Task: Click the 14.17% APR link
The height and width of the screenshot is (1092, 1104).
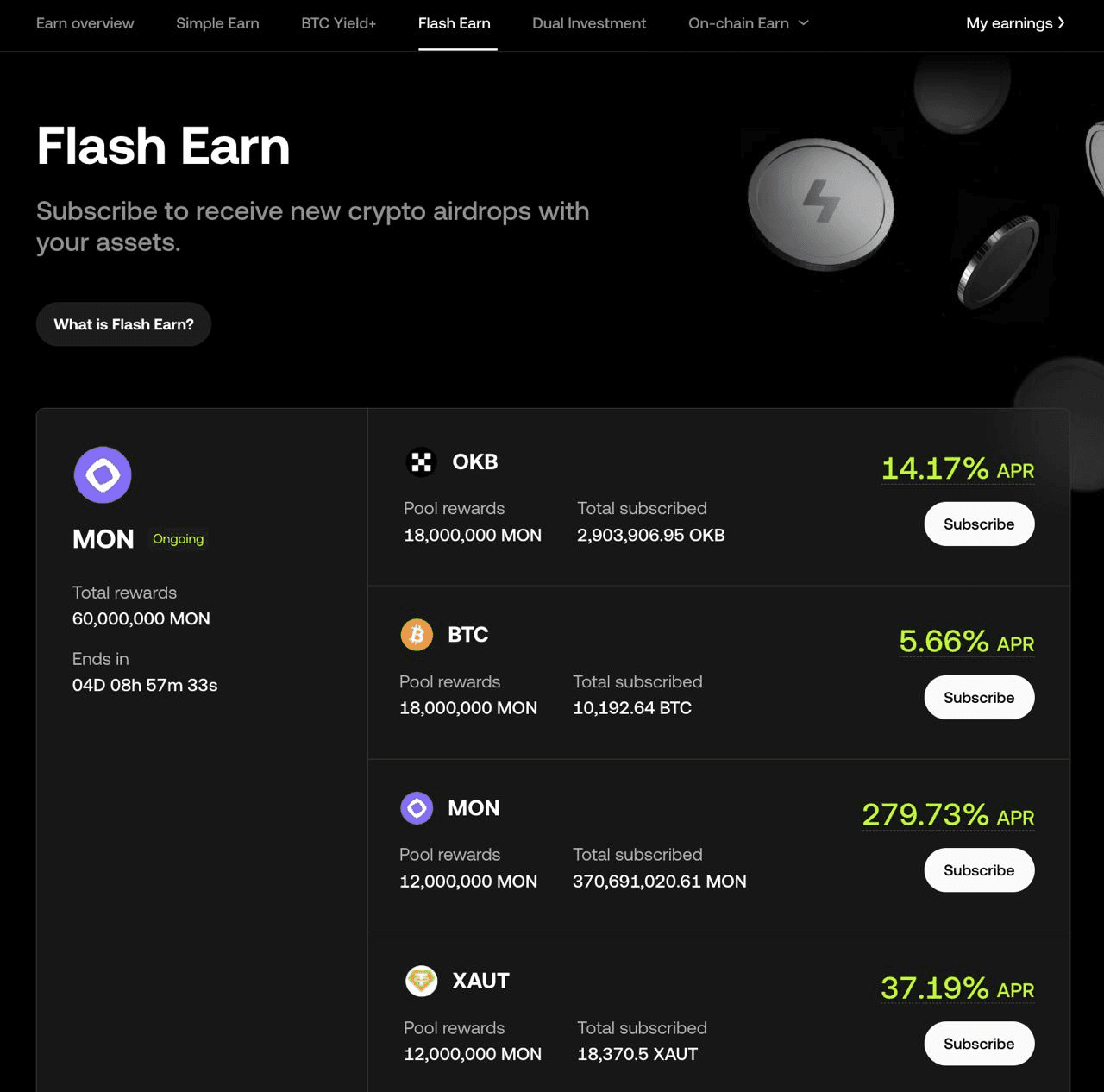Action: point(957,470)
